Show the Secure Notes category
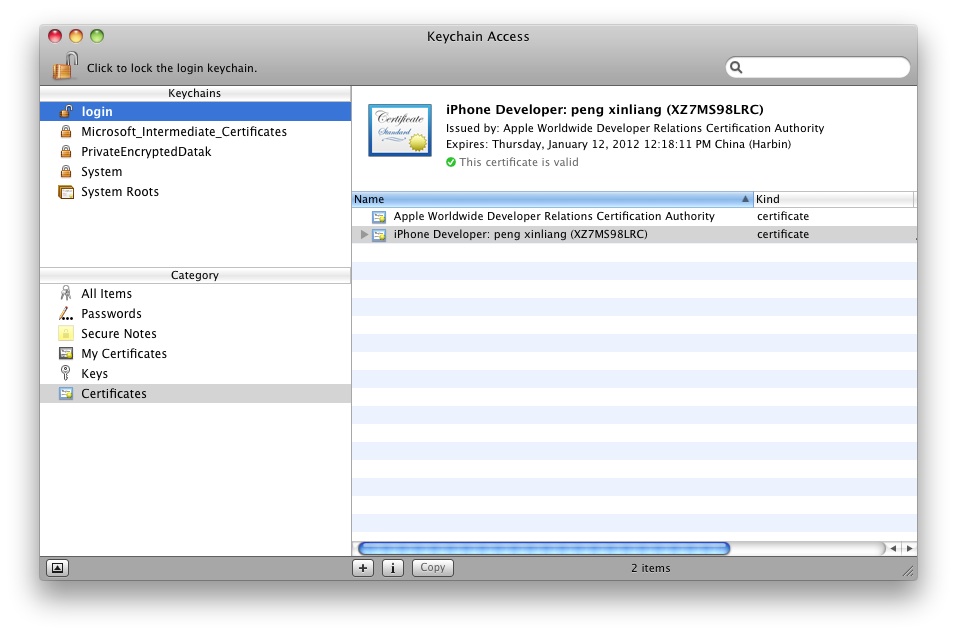957x635 pixels. coord(195,333)
